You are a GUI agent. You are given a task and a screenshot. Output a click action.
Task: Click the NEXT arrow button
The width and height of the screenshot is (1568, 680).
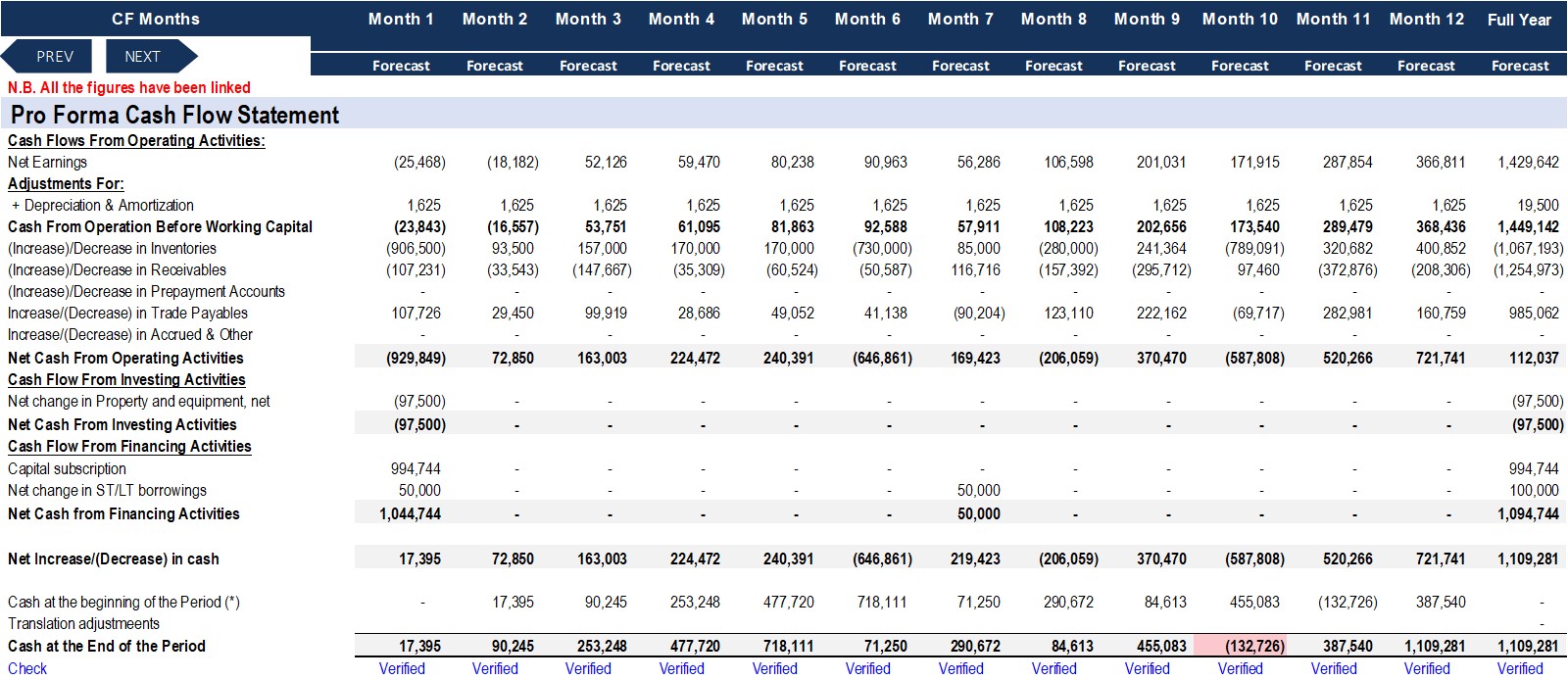151,56
